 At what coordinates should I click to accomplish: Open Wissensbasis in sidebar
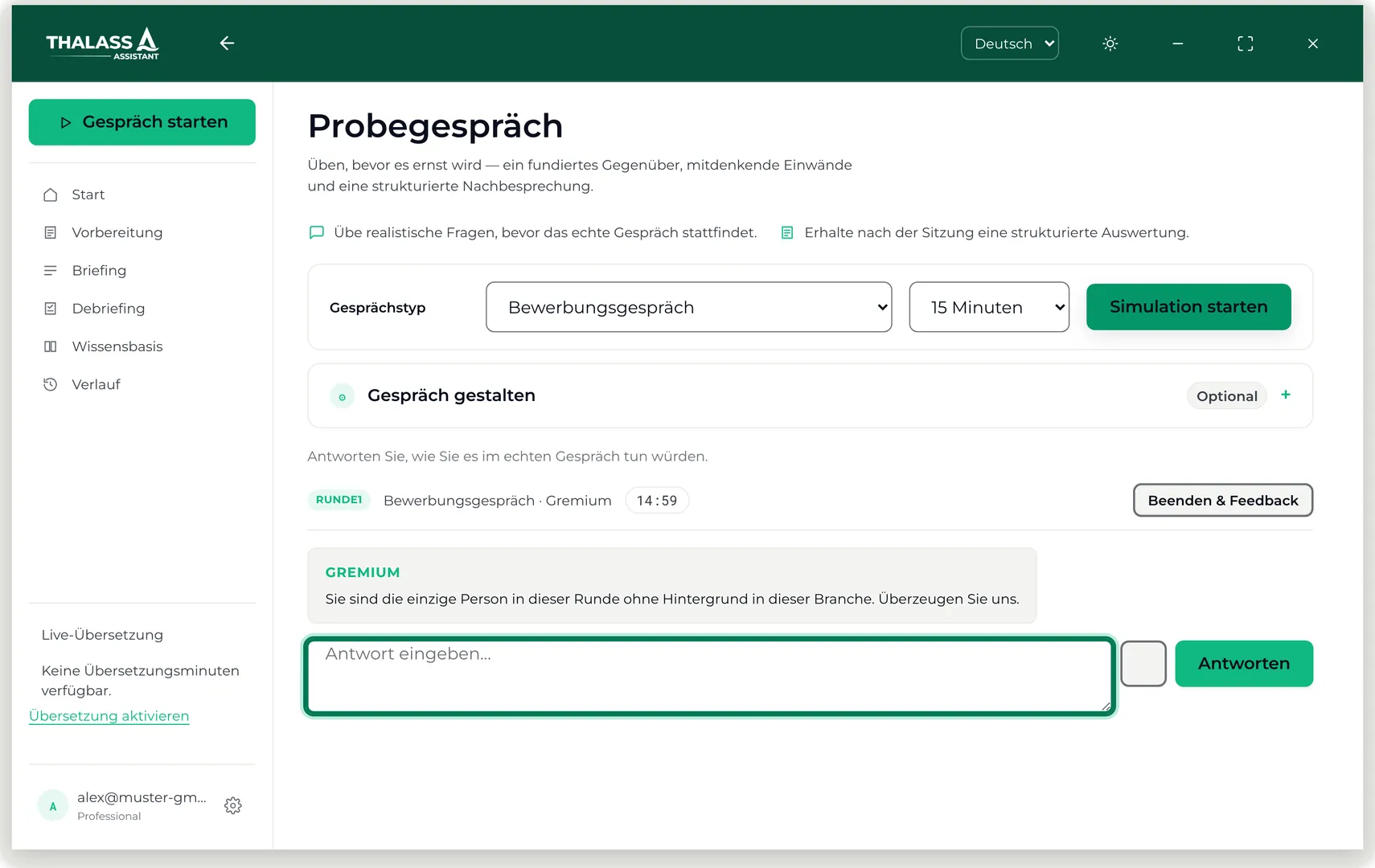pos(142,346)
